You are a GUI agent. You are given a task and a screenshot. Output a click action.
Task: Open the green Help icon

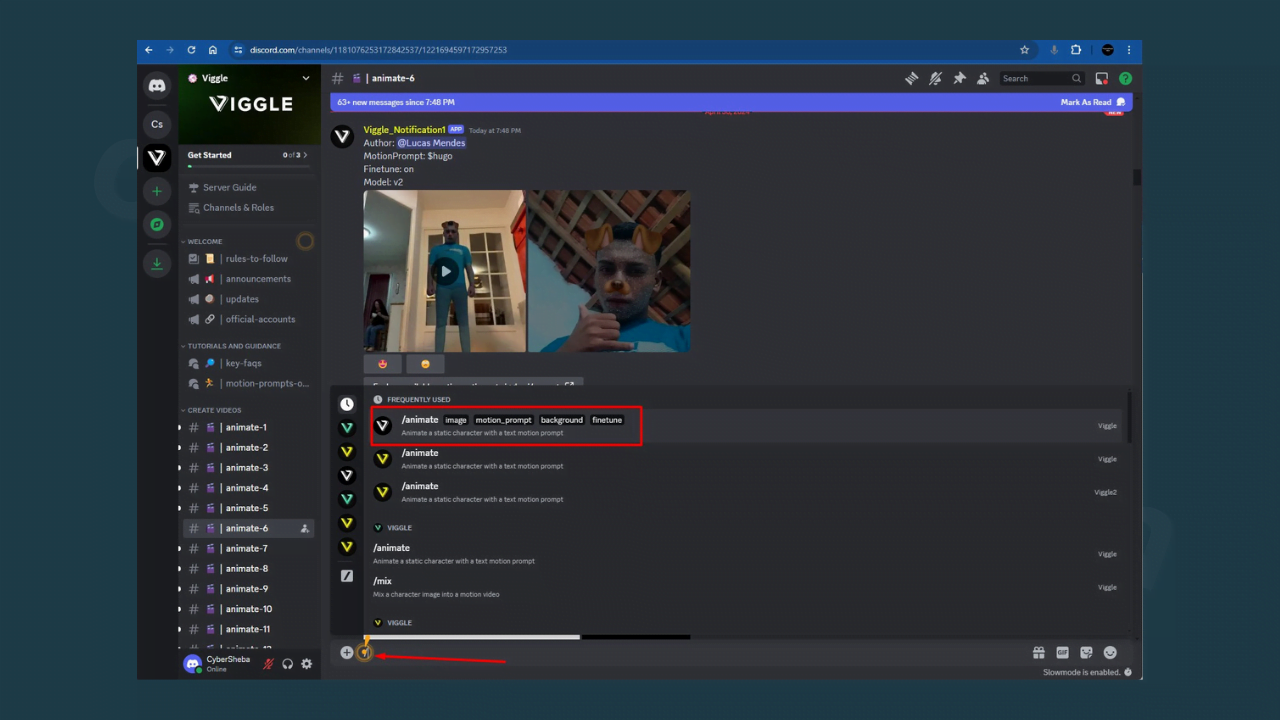tap(1126, 78)
